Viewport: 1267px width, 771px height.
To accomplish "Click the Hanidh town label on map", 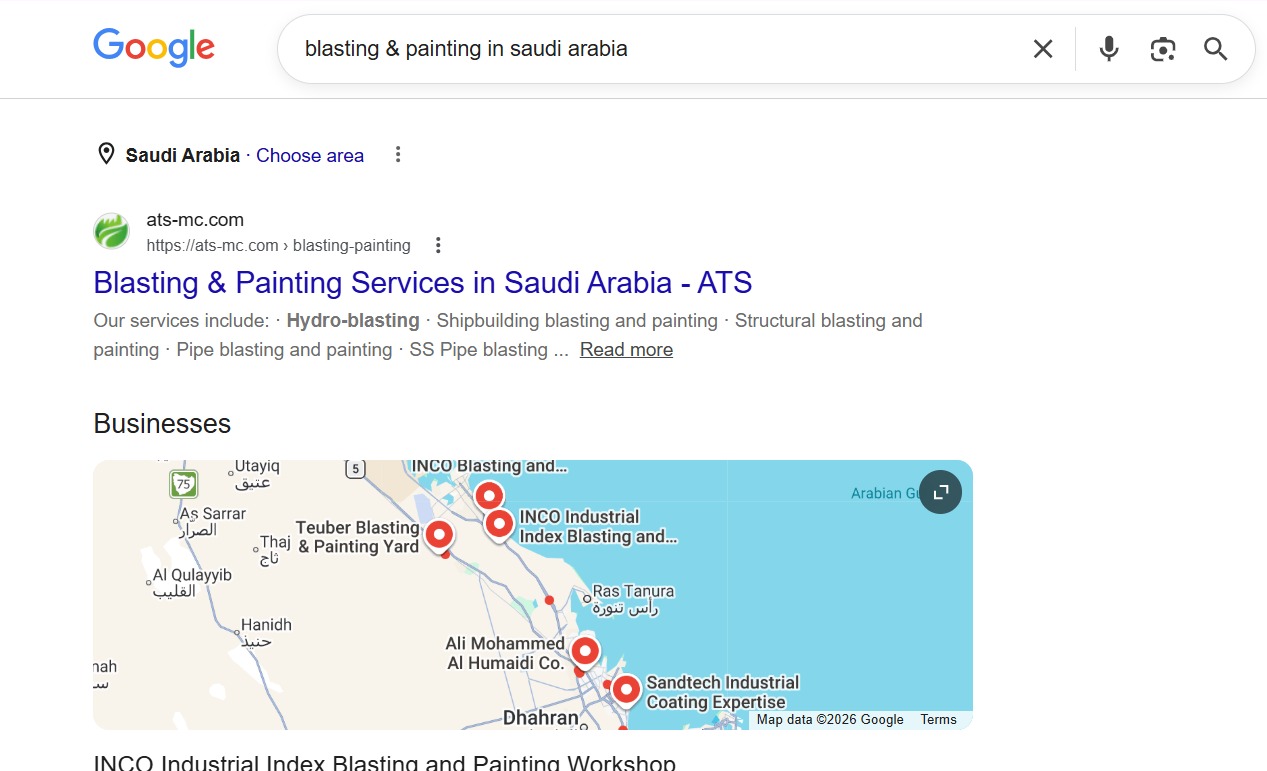I will [x=266, y=632].
